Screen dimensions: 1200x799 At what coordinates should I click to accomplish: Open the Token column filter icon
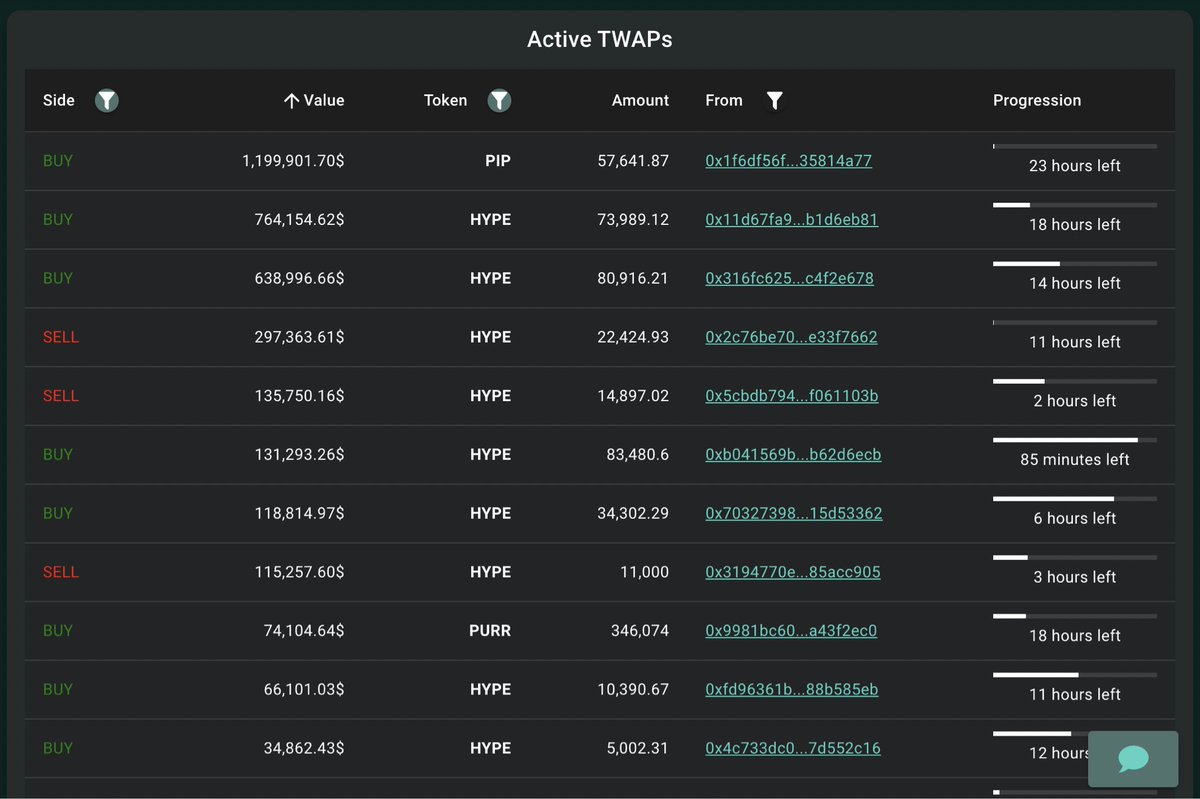click(500, 100)
